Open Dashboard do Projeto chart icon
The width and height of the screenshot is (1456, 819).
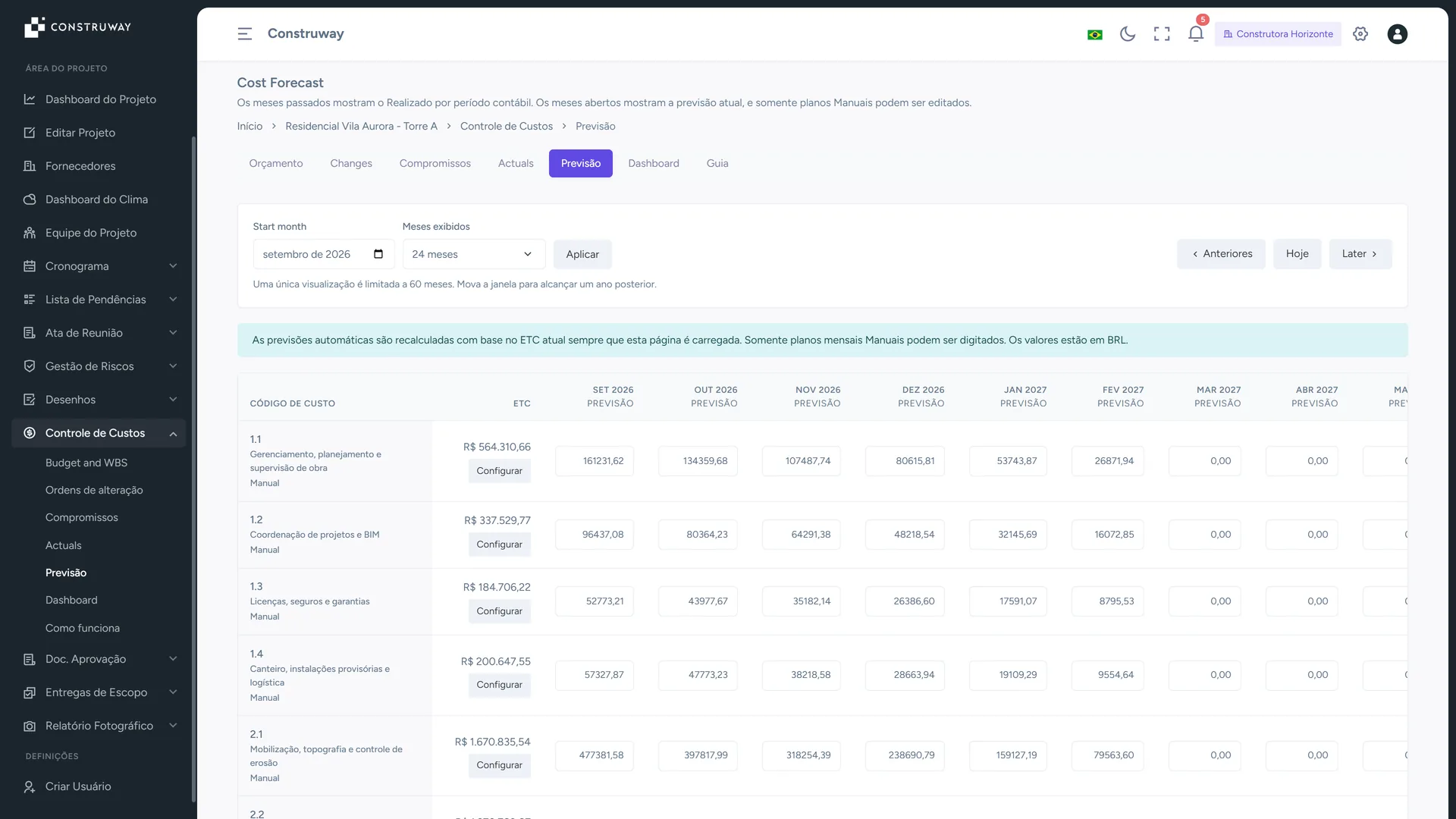point(30,99)
